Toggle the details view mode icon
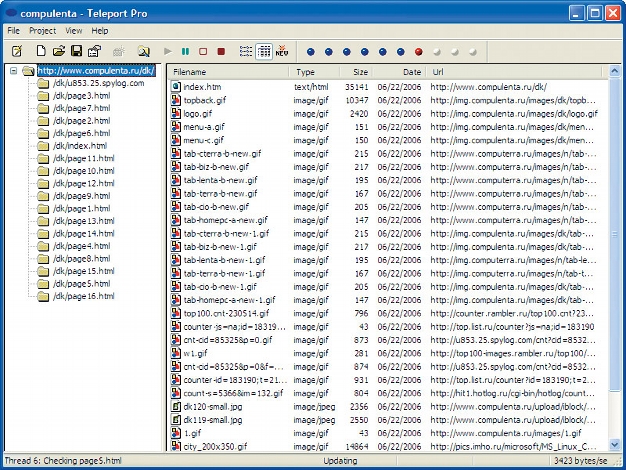Image resolution: width=626 pixels, height=470 pixels. pyautogui.click(x=264, y=50)
